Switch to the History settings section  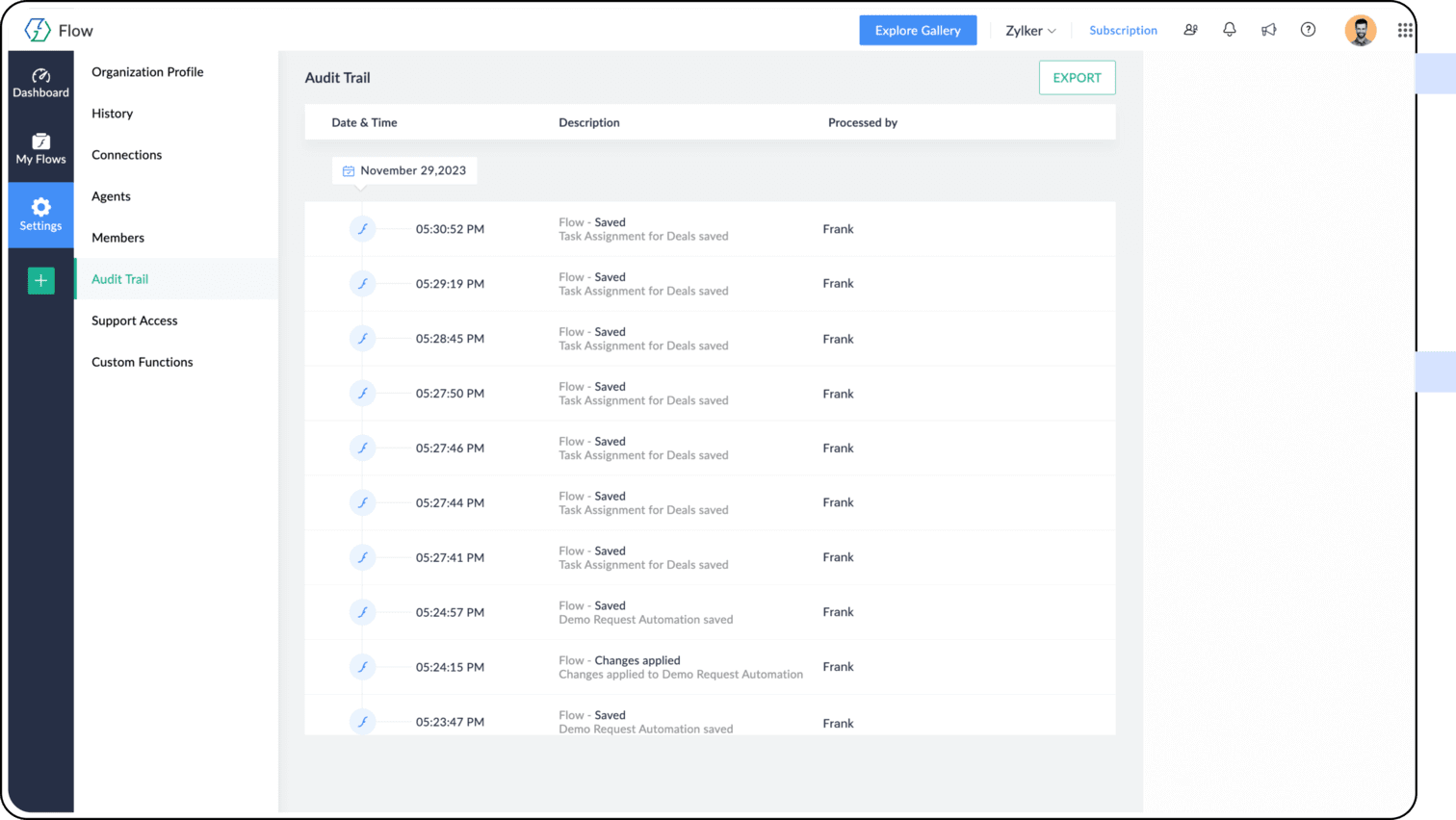[112, 113]
